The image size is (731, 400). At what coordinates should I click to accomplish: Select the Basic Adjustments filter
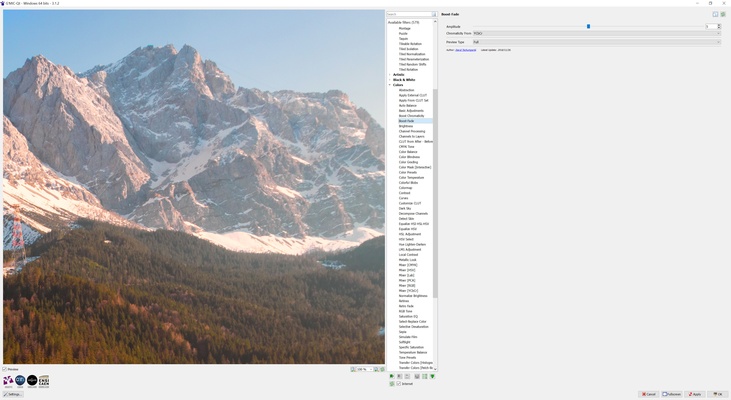411,110
